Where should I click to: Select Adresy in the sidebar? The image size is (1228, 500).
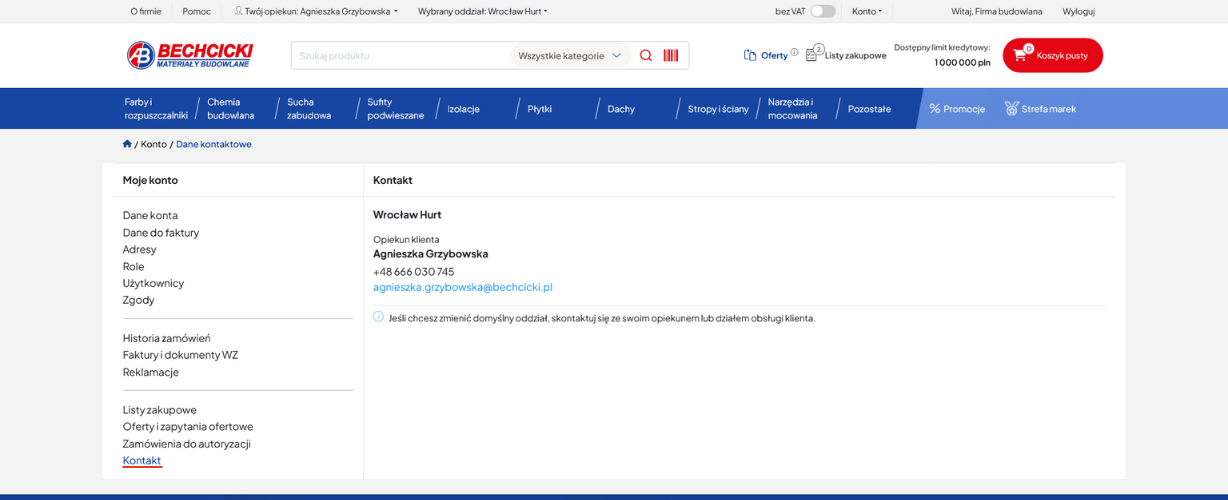[140, 249]
